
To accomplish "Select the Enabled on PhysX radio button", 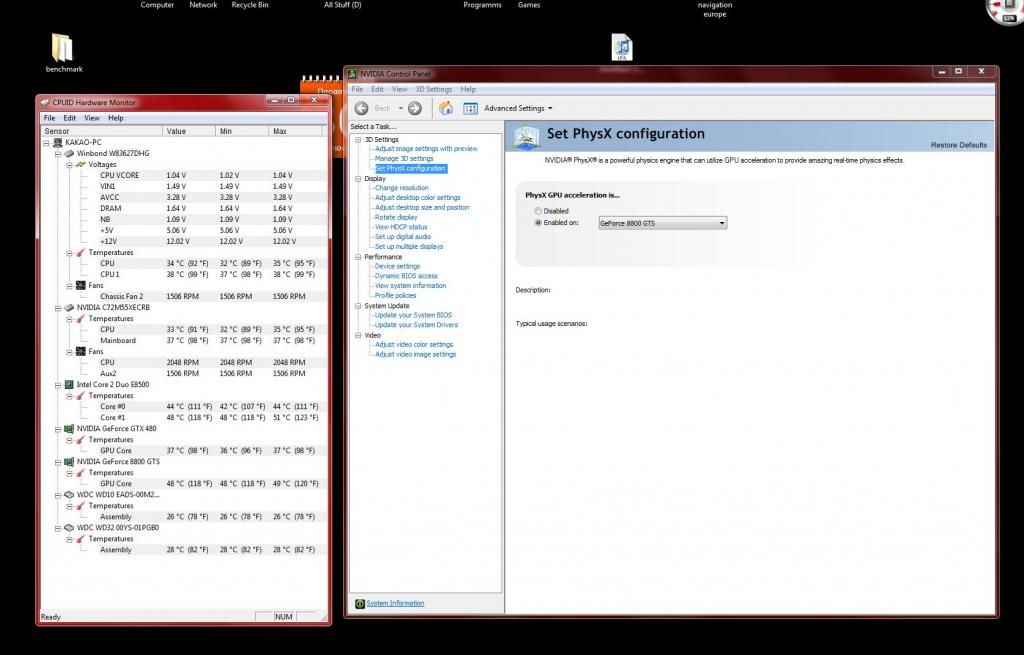I will click(538, 223).
